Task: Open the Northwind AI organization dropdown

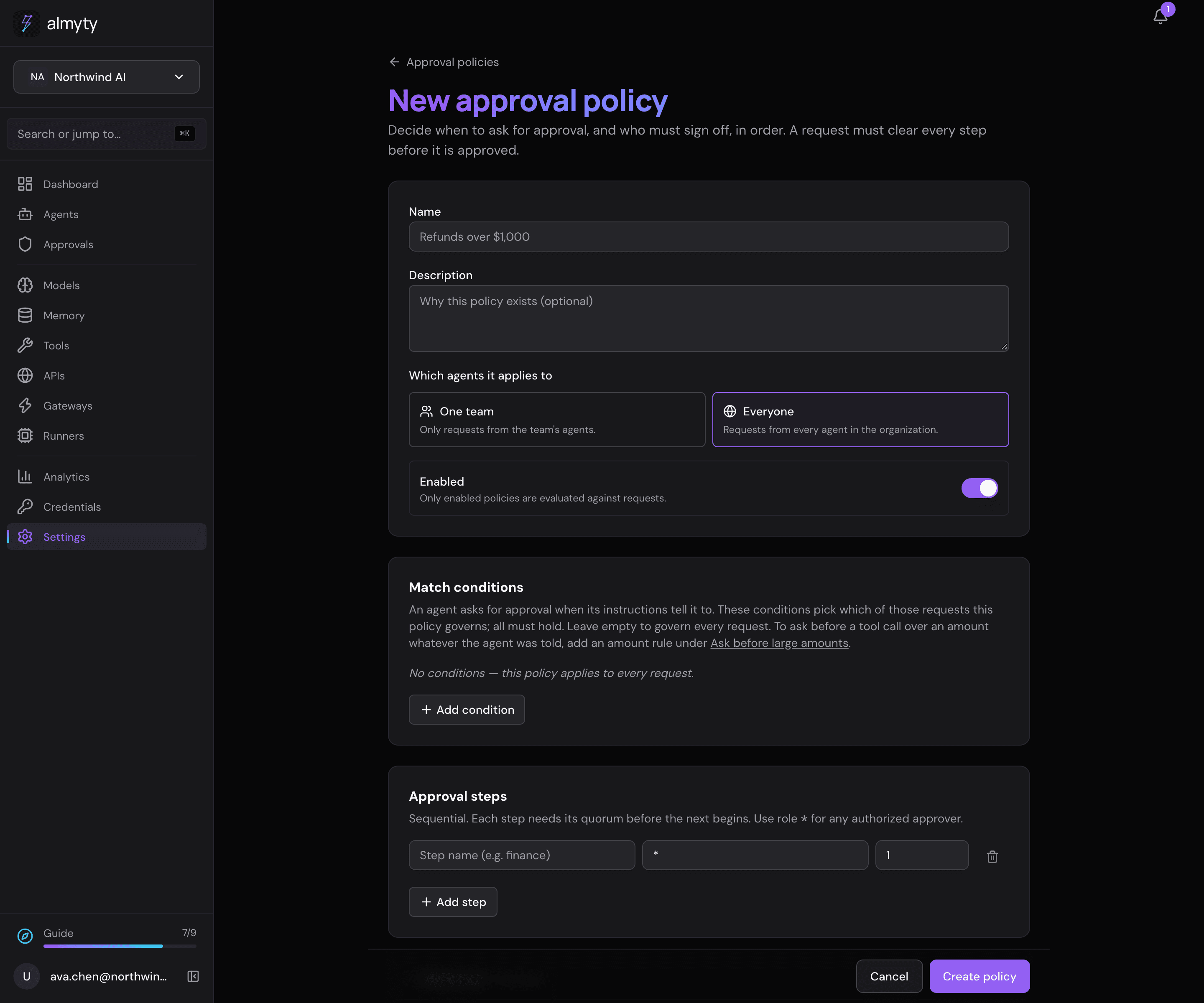Action: [x=107, y=77]
